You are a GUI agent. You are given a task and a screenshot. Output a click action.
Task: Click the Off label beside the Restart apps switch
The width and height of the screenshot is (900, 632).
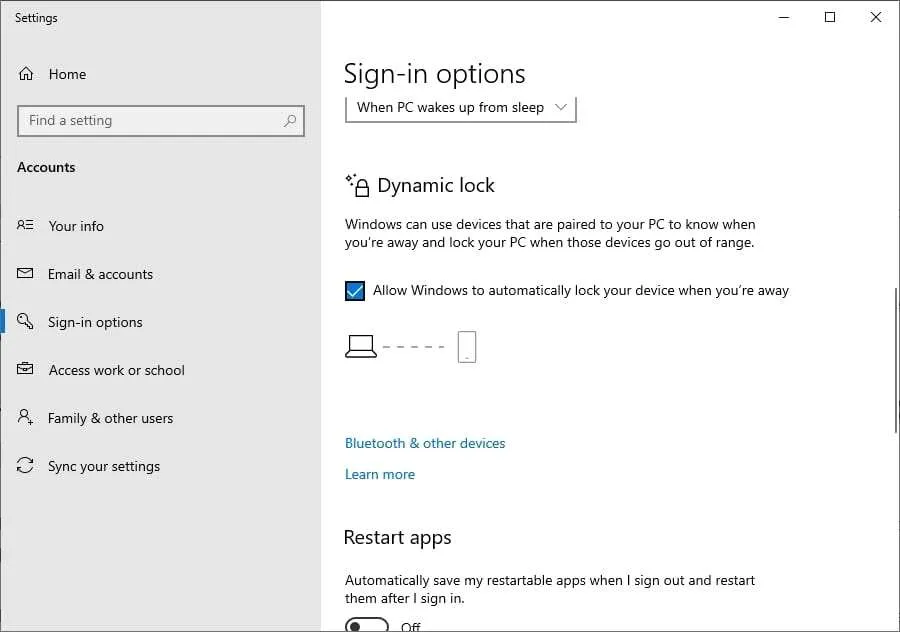click(x=411, y=626)
